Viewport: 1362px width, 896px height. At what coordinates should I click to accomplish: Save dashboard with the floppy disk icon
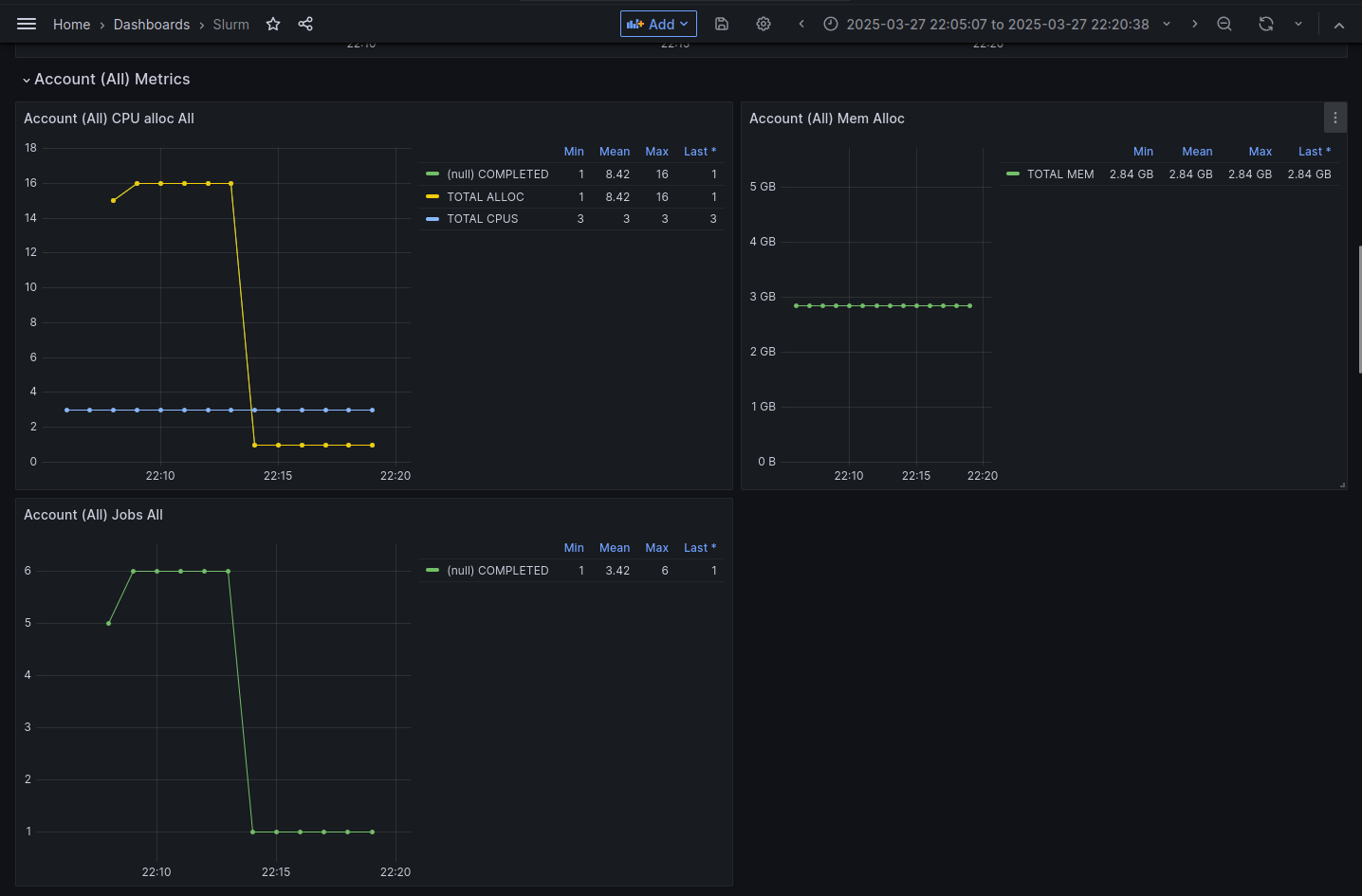pyautogui.click(x=722, y=24)
